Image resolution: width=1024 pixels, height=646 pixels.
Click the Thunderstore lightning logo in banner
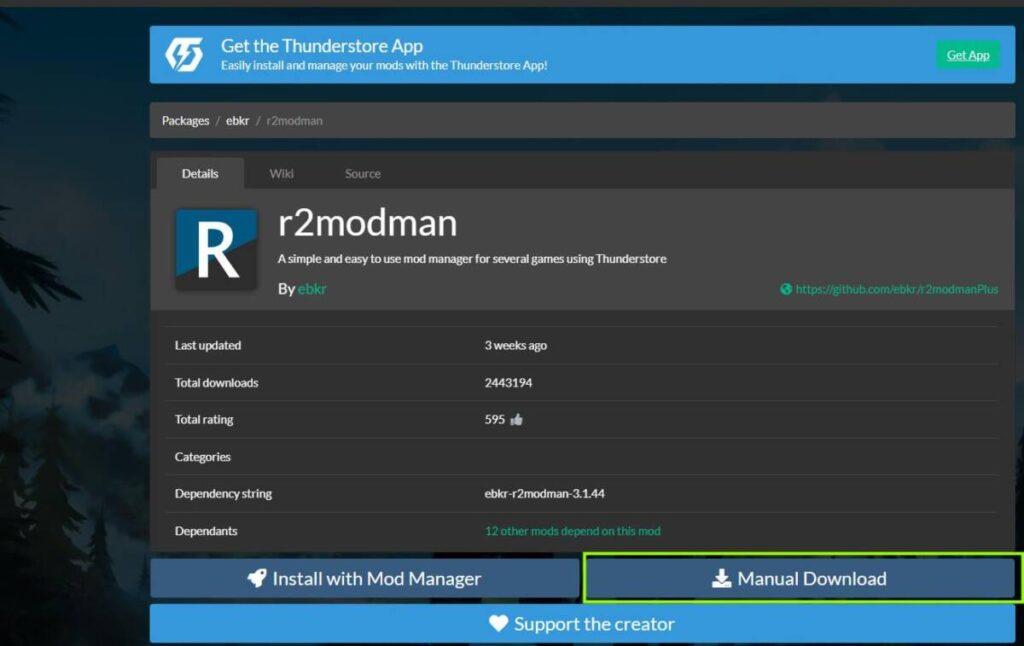click(x=184, y=54)
